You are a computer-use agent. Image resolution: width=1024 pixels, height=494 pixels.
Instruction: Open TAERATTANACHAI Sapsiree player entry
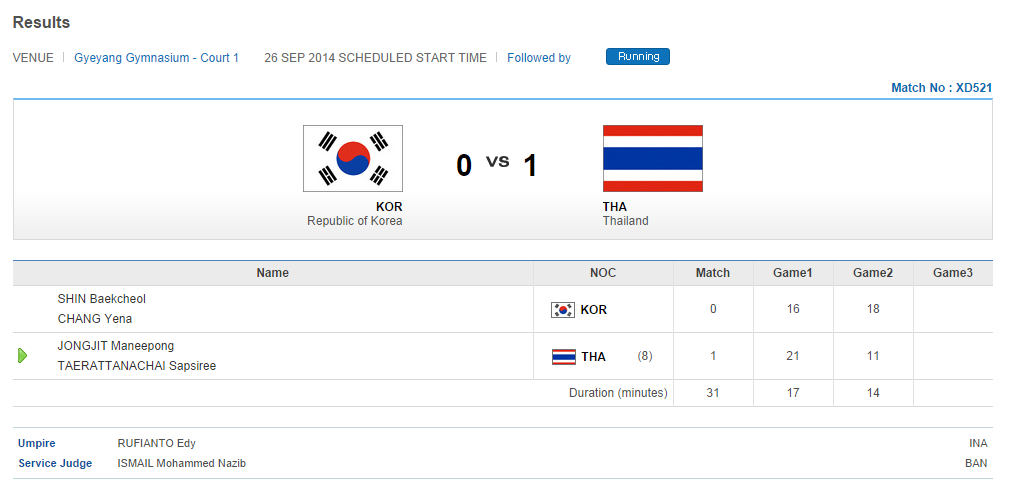[x=137, y=366]
